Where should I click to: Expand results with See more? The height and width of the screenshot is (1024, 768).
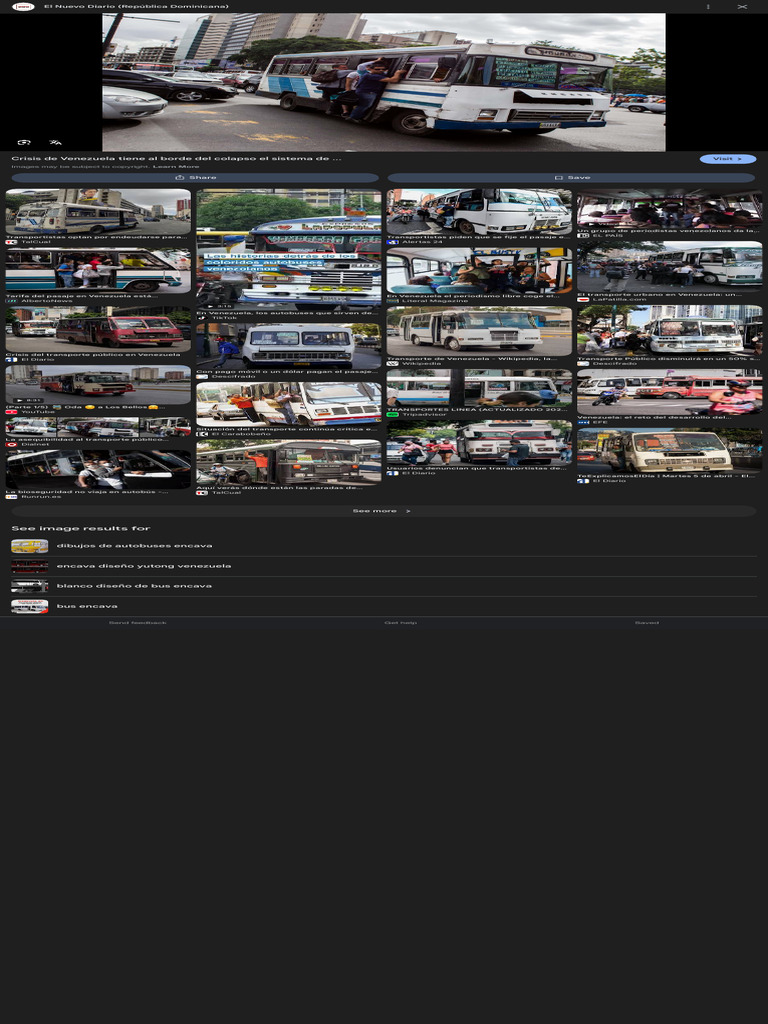[x=383, y=511]
